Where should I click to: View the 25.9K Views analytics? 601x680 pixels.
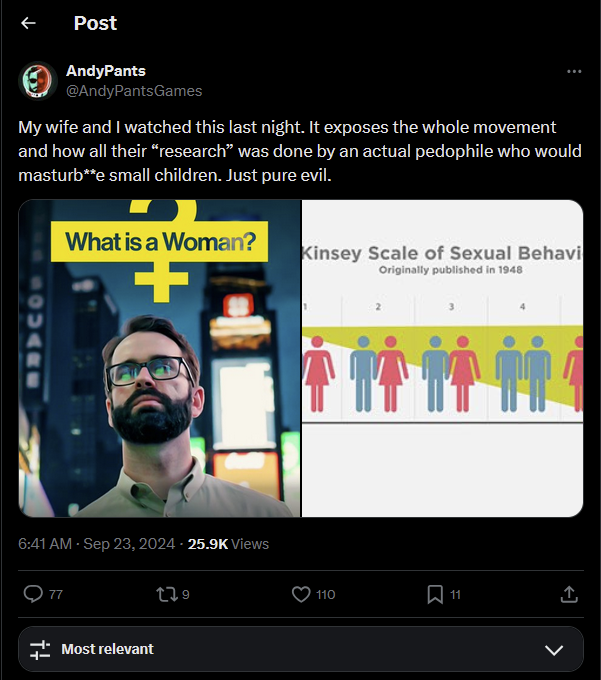pos(228,544)
